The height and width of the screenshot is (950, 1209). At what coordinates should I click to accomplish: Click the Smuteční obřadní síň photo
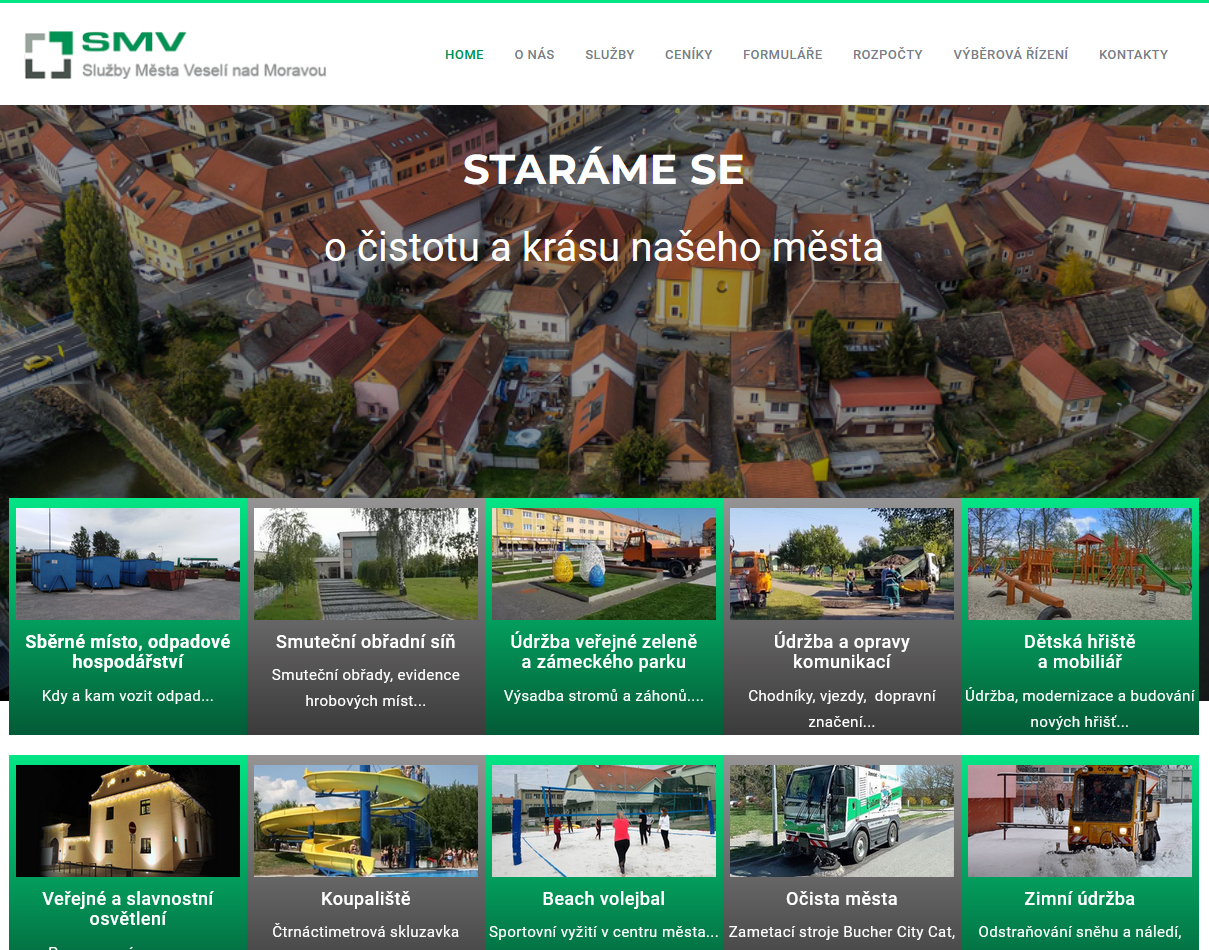366,563
